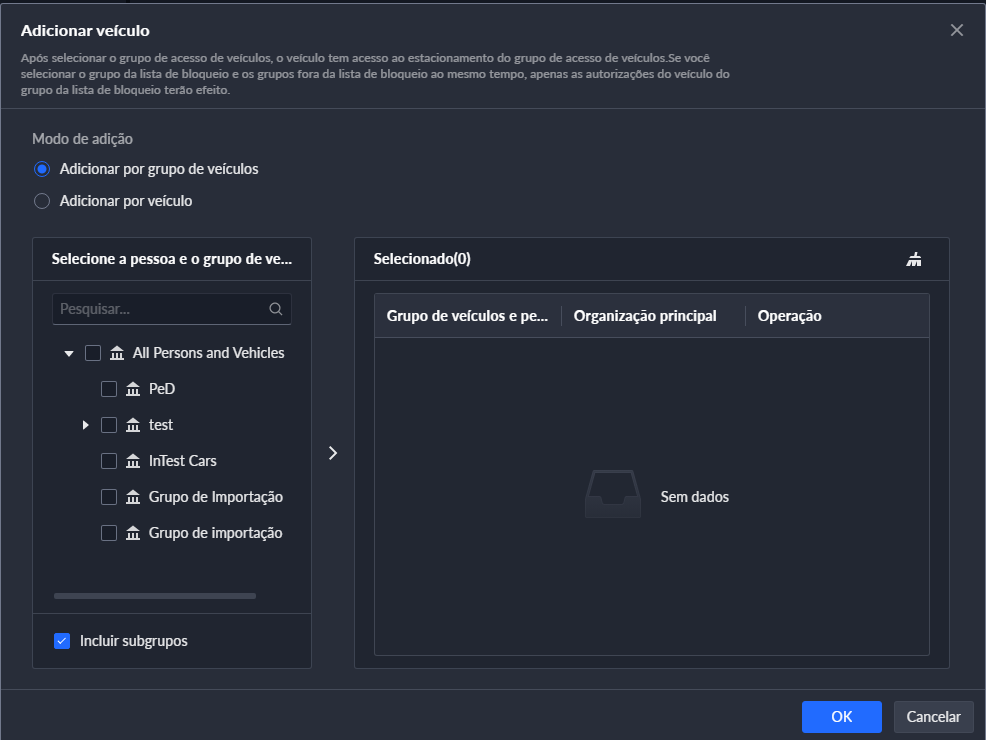Click the horizontal scrollbar in group tree
Viewport: 986px width, 740px height.
pos(155,596)
